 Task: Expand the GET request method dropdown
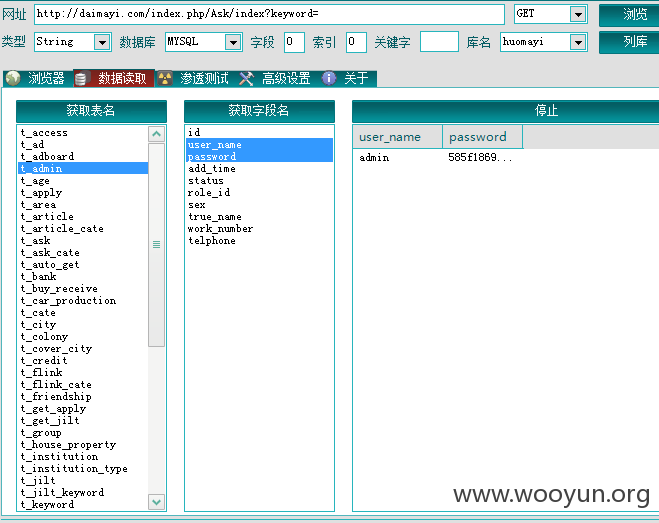coord(578,14)
